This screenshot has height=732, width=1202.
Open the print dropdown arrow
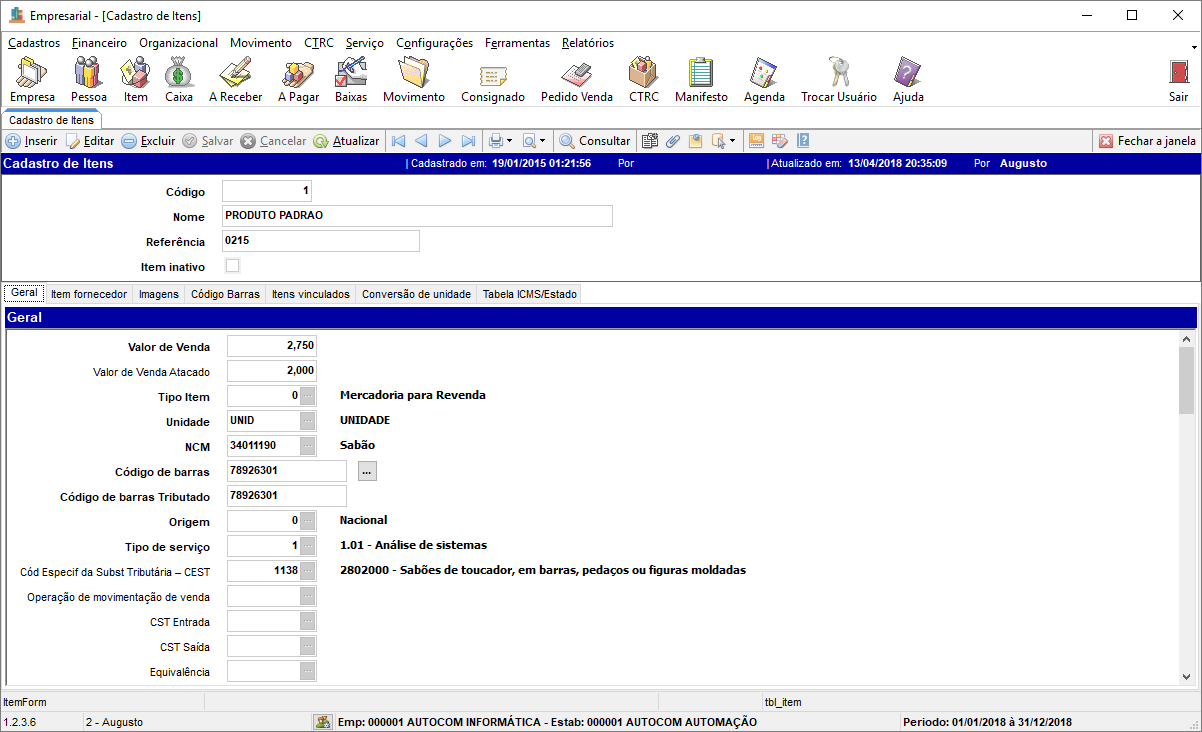point(509,142)
